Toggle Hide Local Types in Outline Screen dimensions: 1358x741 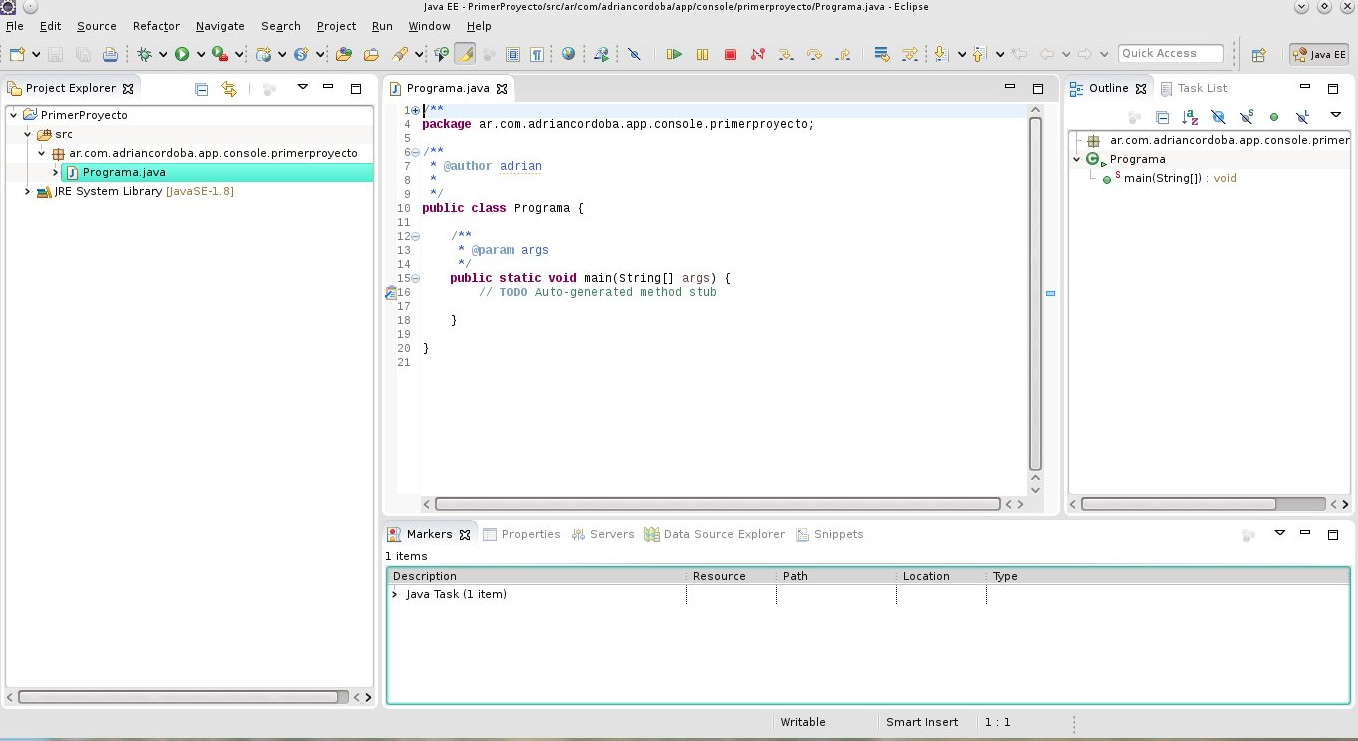(x=1302, y=117)
